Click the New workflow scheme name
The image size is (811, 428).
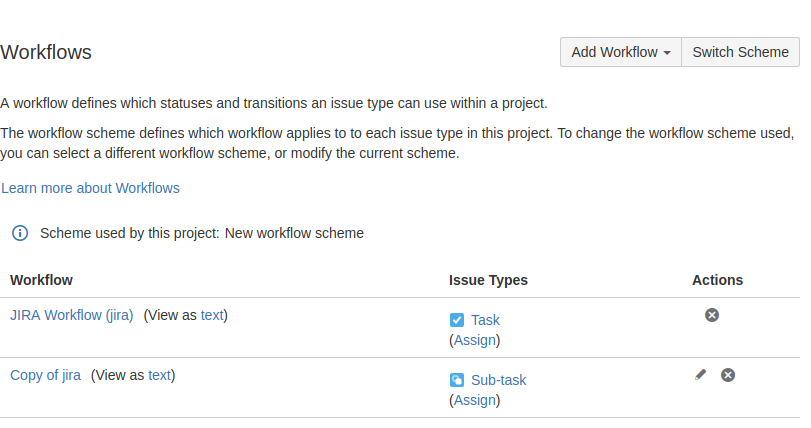(294, 233)
